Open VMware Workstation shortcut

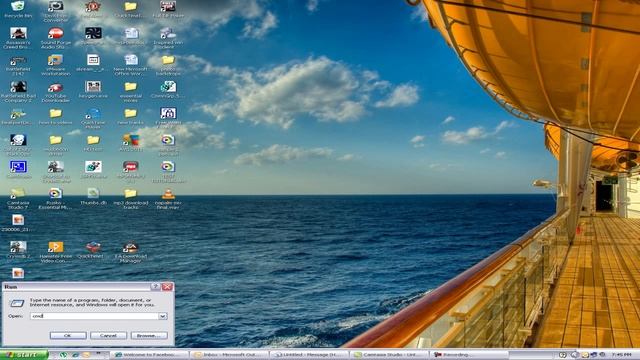[56, 65]
